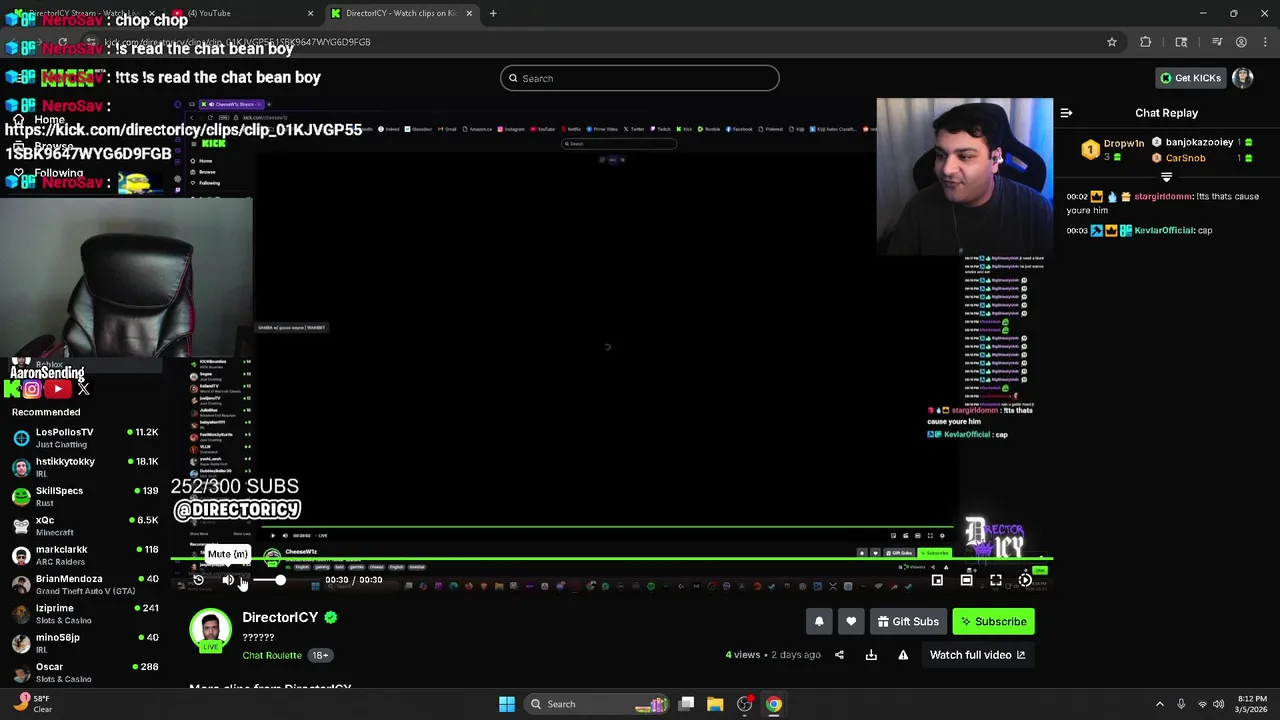Select banjokazooiey on the gift leaderboard

[1199, 142]
